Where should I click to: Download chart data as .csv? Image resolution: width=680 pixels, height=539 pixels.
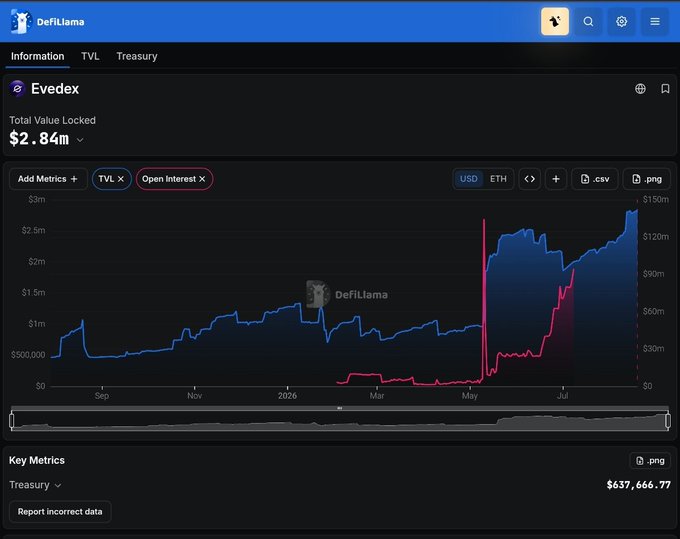tap(595, 179)
